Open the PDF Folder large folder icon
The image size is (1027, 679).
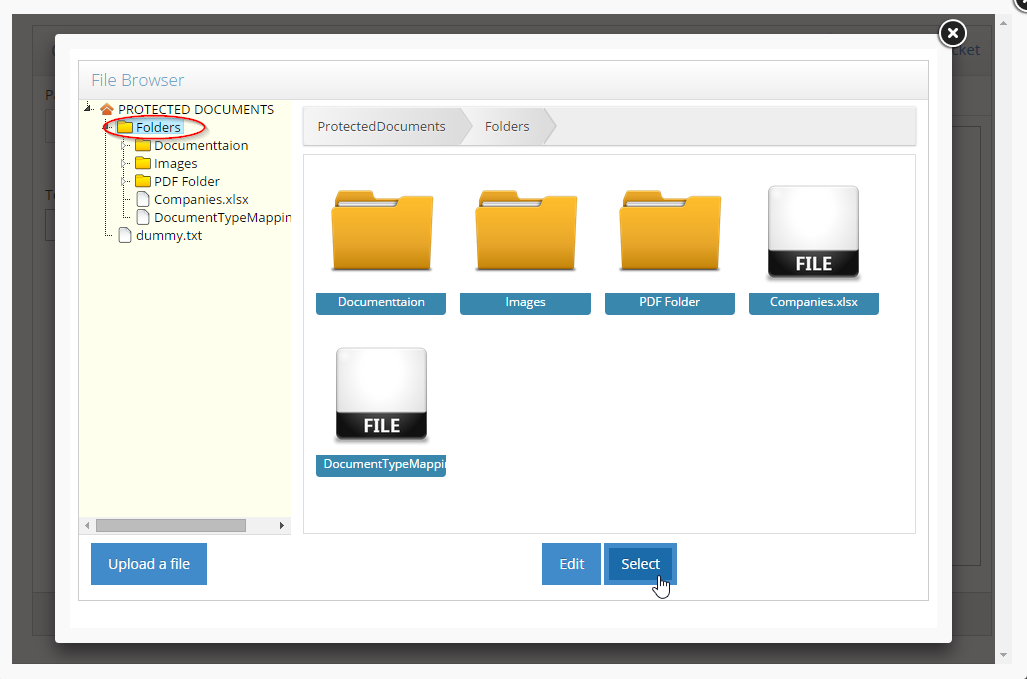point(669,232)
